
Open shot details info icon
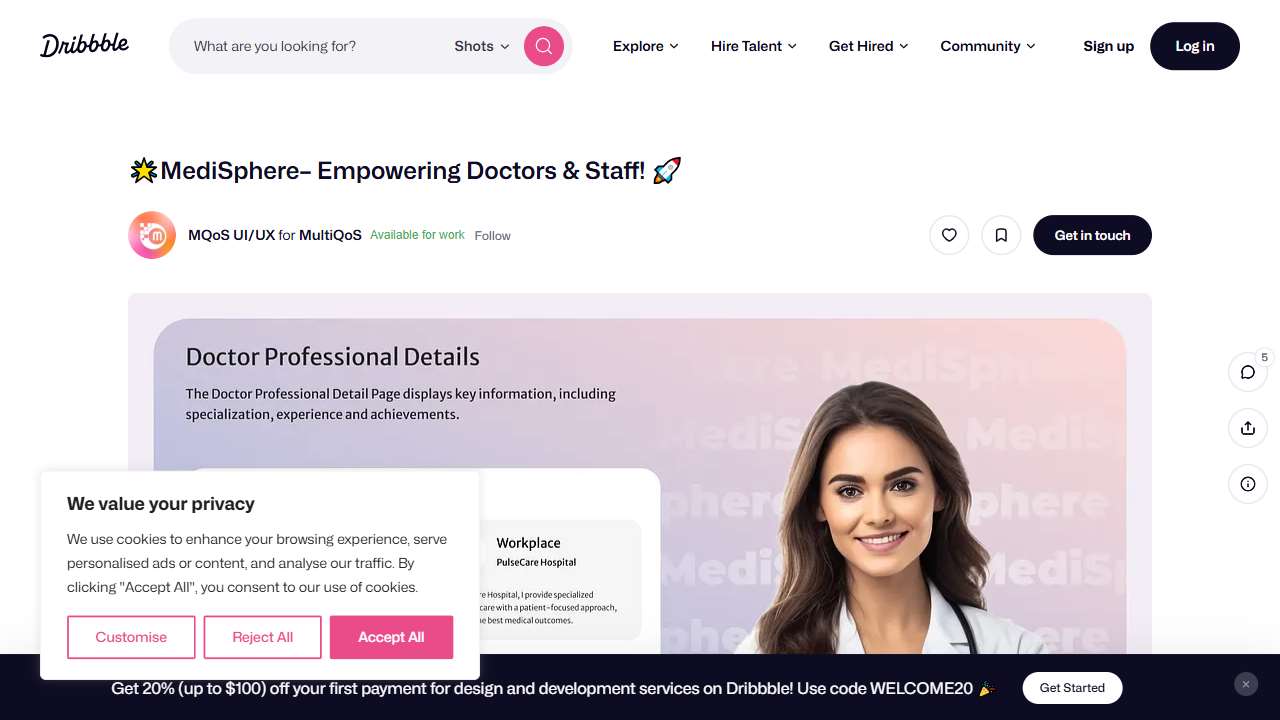[x=1248, y=484]
